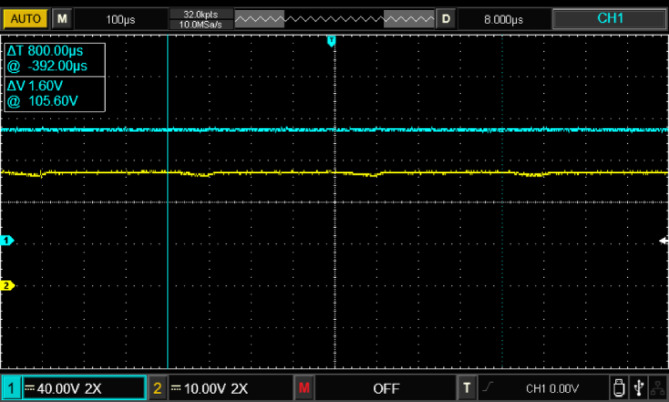This screenshot has width=669, height=402.
Task: Click the T trigger label in bottom bar
Action: coord(467,388)
